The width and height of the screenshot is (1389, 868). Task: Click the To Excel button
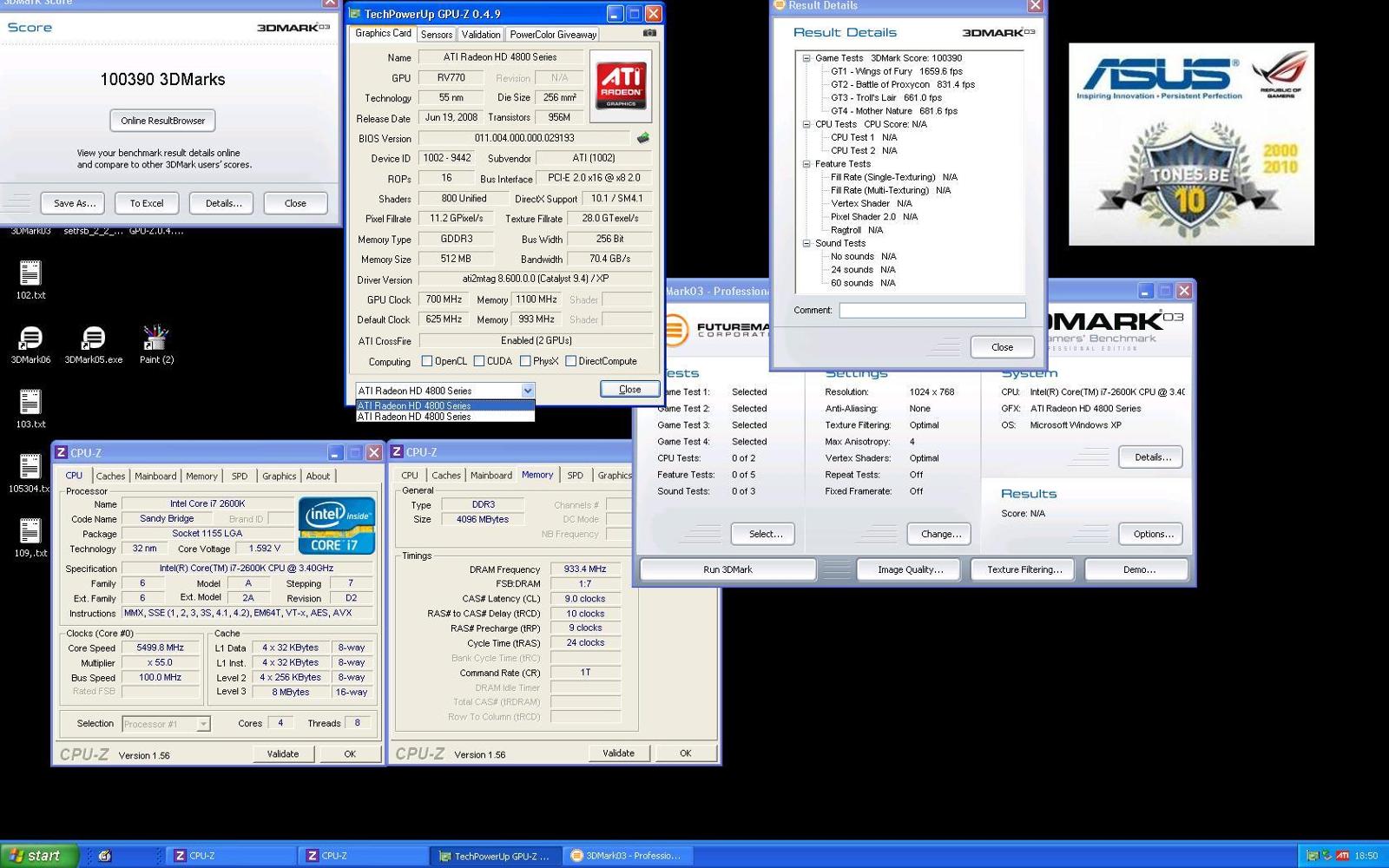[147, 203]
